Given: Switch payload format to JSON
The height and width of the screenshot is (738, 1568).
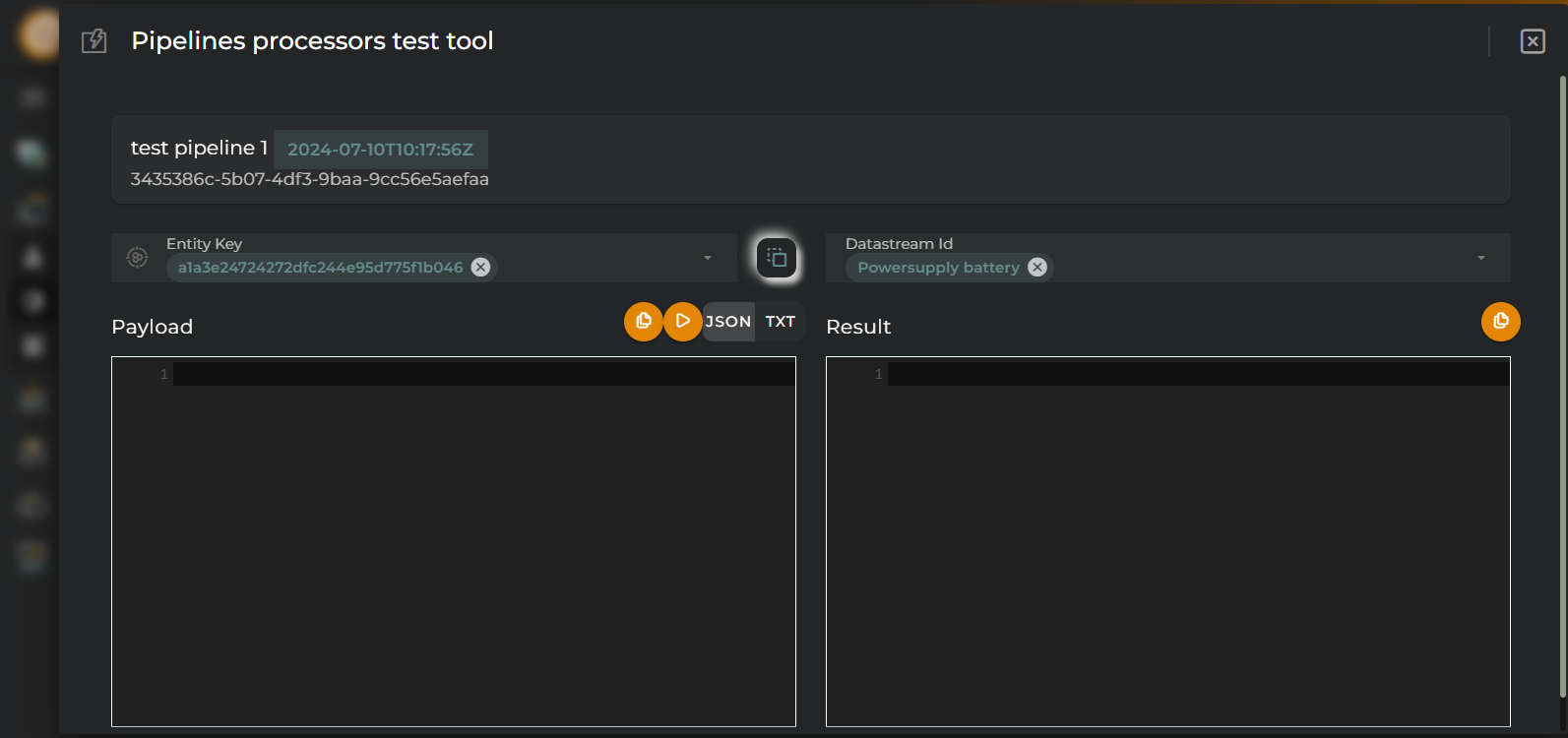Looking at the screenshot, I should (x=728, y=322).
